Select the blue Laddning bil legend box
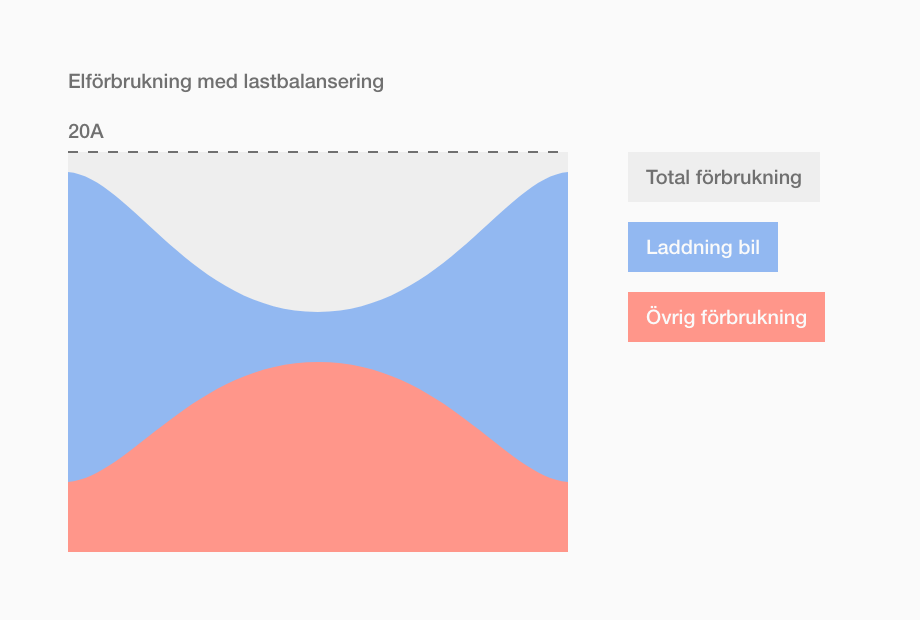920x620 pixels. (703, 247)
